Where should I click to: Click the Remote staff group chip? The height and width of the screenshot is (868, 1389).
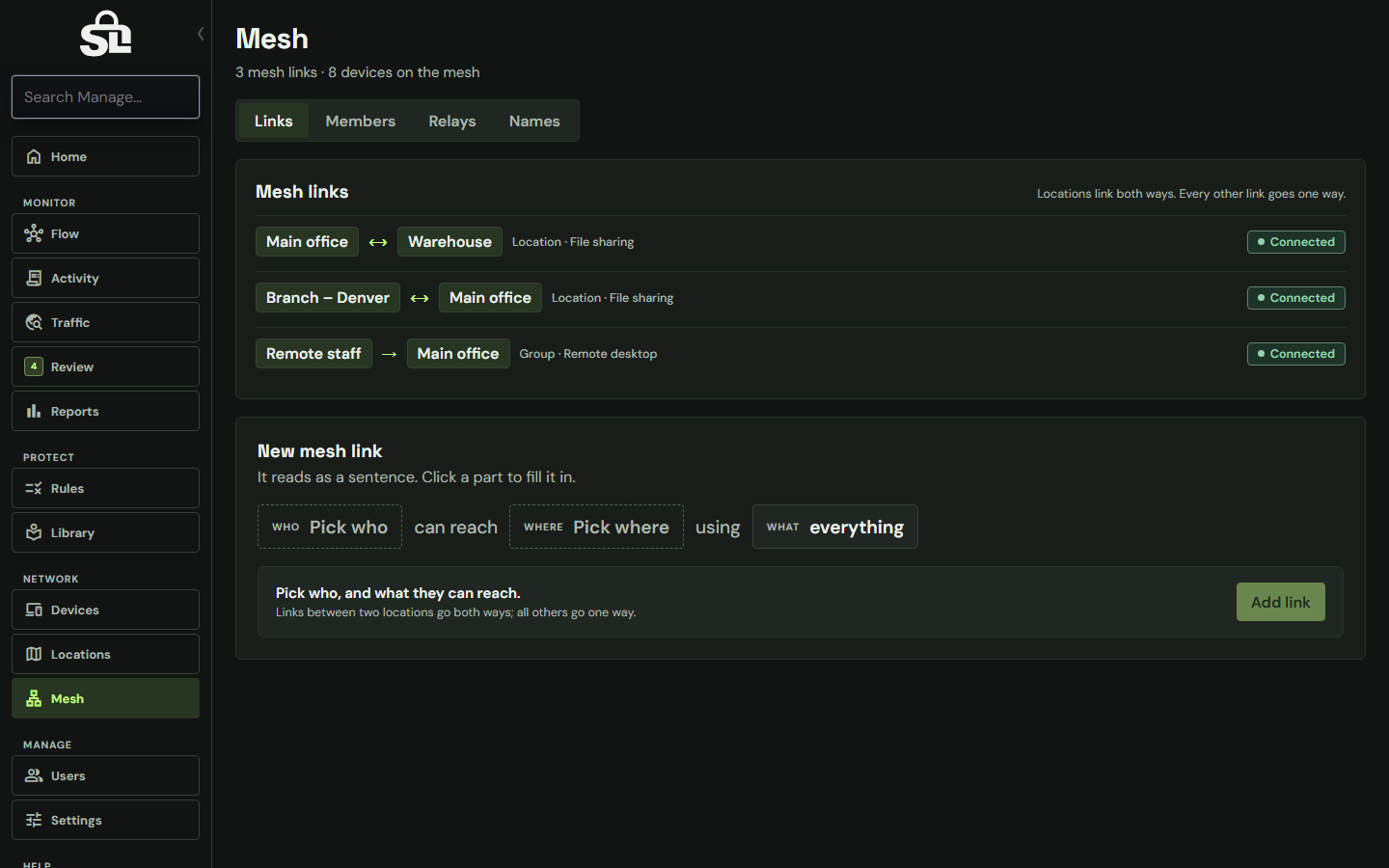point(313,353)
